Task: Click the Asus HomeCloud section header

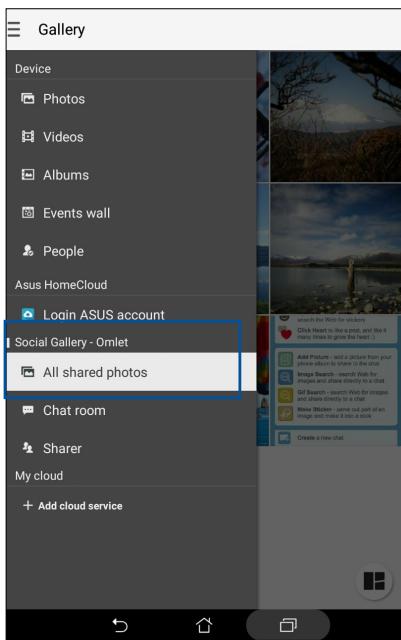Action: click(x=61, y=284)
